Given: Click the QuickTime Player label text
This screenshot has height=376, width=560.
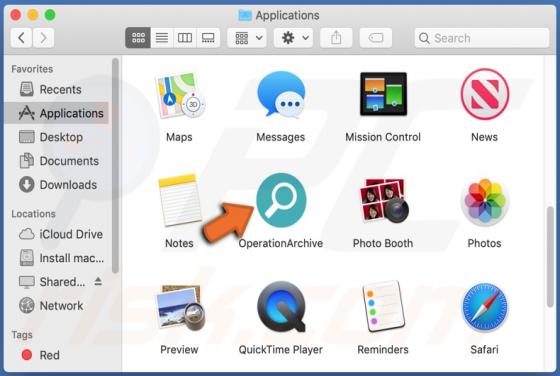Looking at the screenshot, I should tap(281, 350).
